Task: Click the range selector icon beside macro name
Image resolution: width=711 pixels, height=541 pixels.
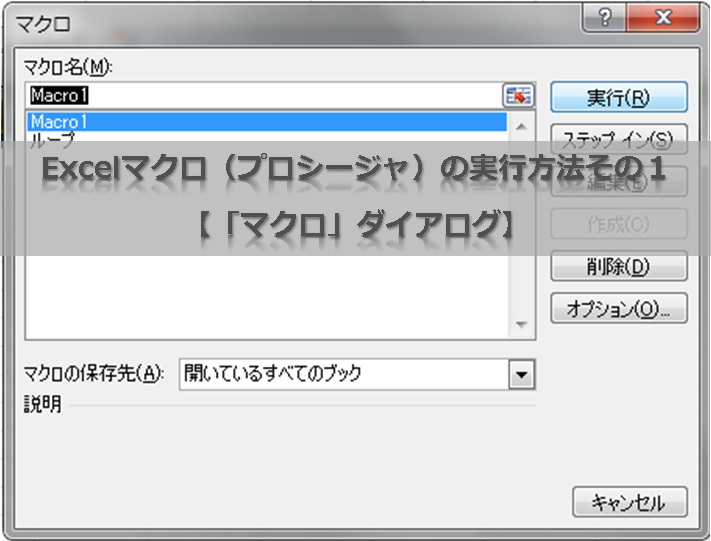Action: pos(519,96)
